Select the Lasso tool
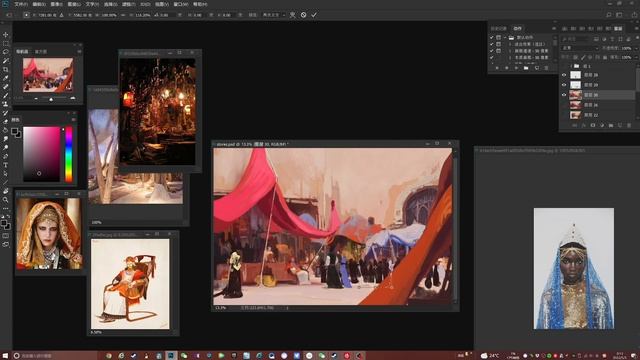This screenshot has width=640, height=360. tap(6, 52)
